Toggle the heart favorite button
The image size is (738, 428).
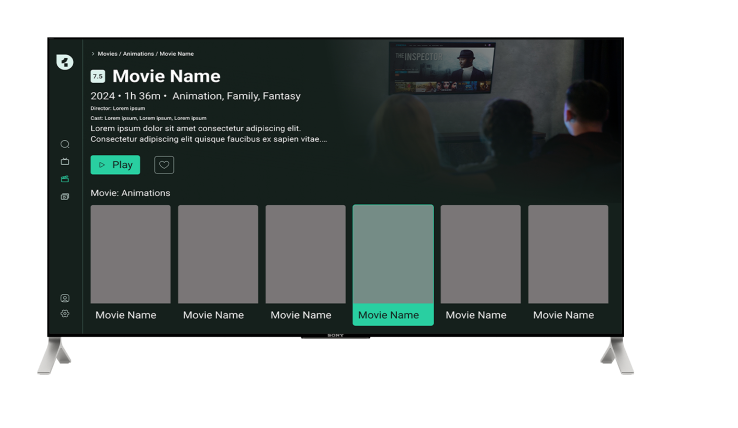(x=164, y=165)
